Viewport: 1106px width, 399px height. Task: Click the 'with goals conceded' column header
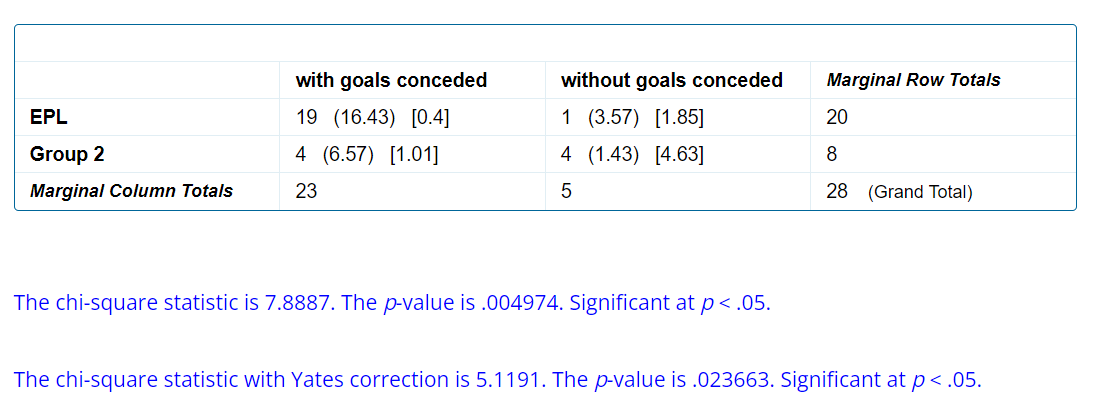pyautogui.click(x=391, y=80)
